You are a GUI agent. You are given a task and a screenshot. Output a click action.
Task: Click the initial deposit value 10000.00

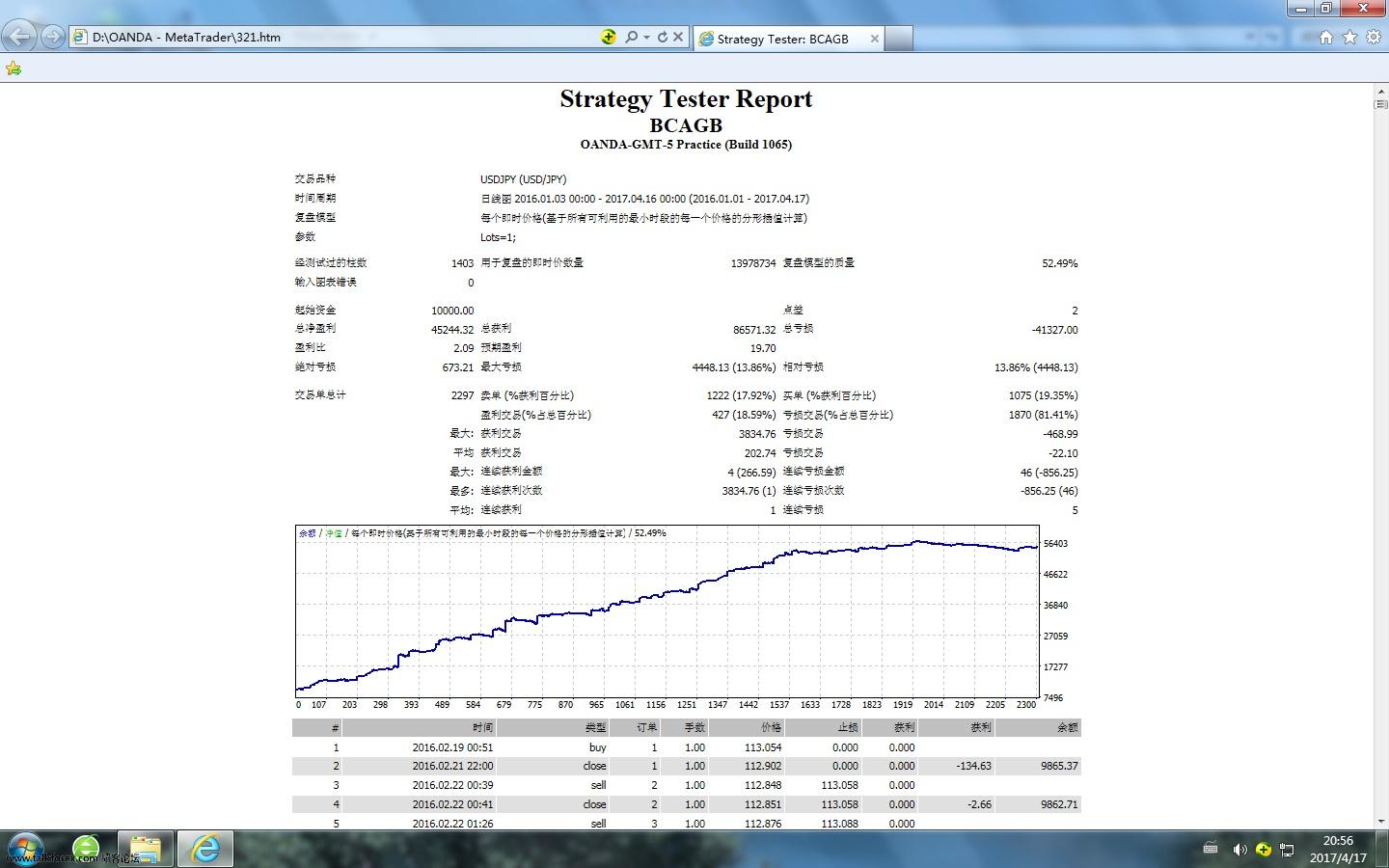pyautogui.click(x=452, y=311)
